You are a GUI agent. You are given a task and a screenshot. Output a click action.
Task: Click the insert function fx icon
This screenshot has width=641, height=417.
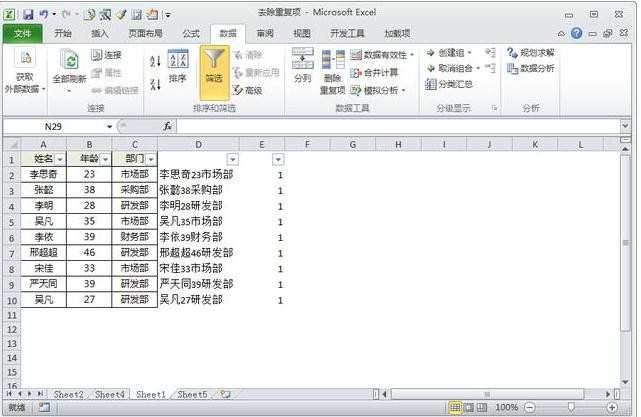coord(168,126)
